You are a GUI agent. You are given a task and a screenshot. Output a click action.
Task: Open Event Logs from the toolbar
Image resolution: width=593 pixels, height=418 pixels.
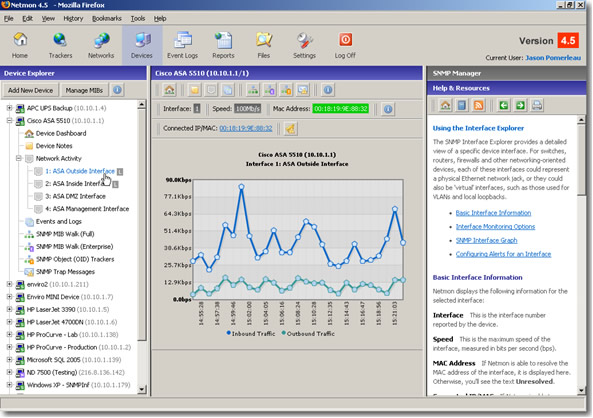[182, 45]
